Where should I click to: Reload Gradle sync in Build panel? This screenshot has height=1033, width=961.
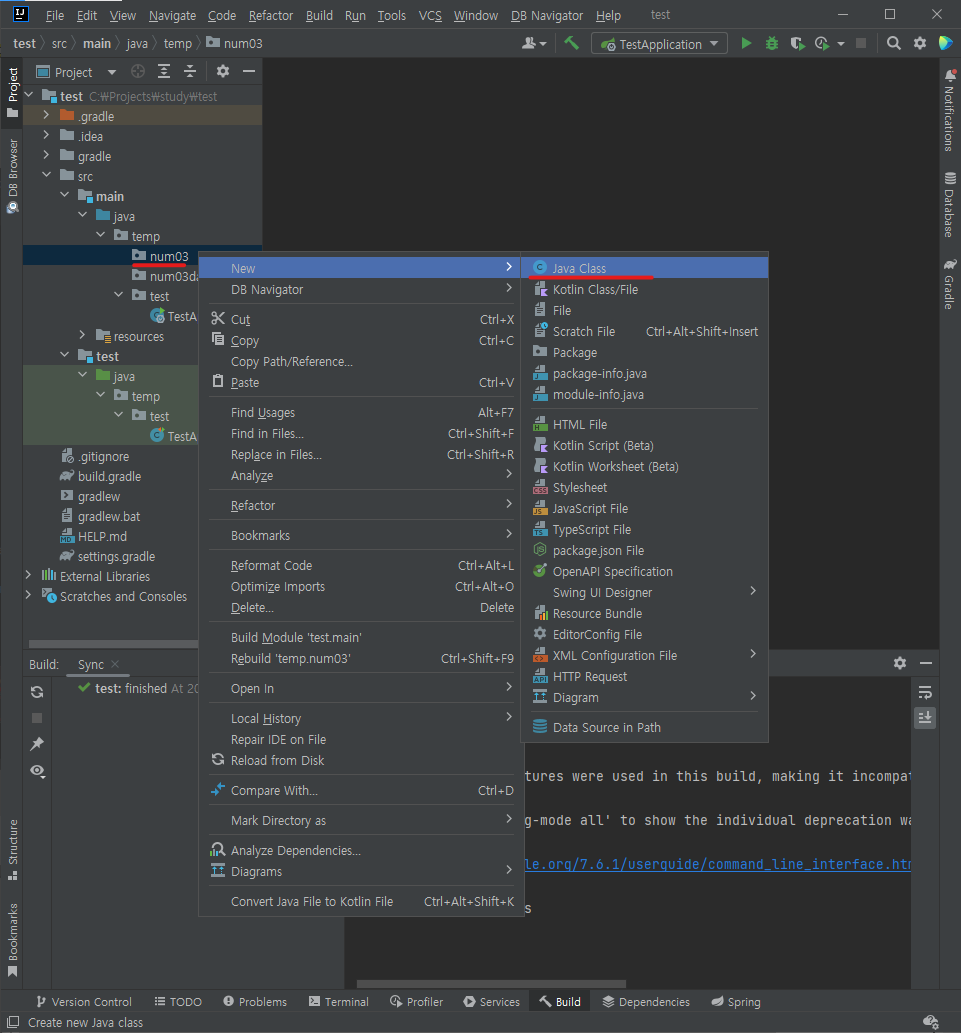coord(37,692)
